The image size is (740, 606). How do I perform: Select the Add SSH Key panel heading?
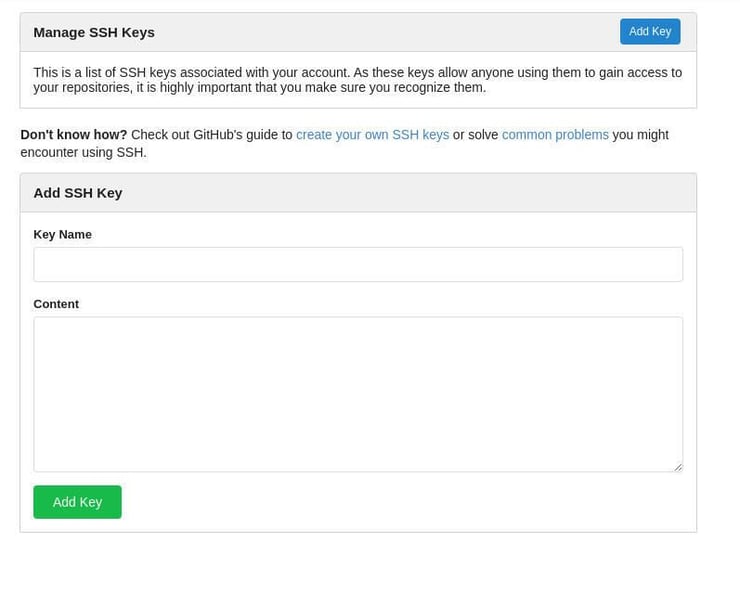pos(78,193)
